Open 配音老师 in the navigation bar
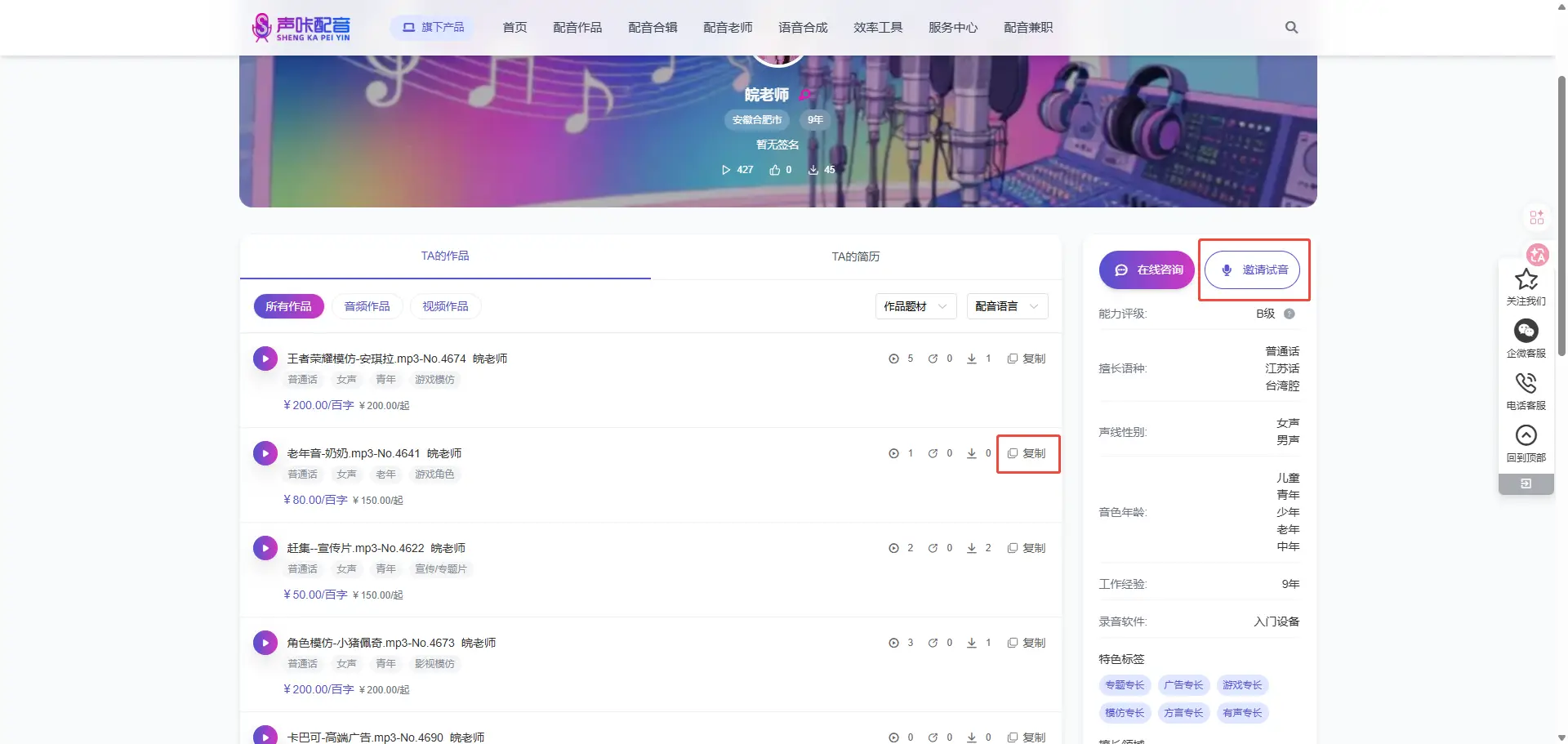 728,28
